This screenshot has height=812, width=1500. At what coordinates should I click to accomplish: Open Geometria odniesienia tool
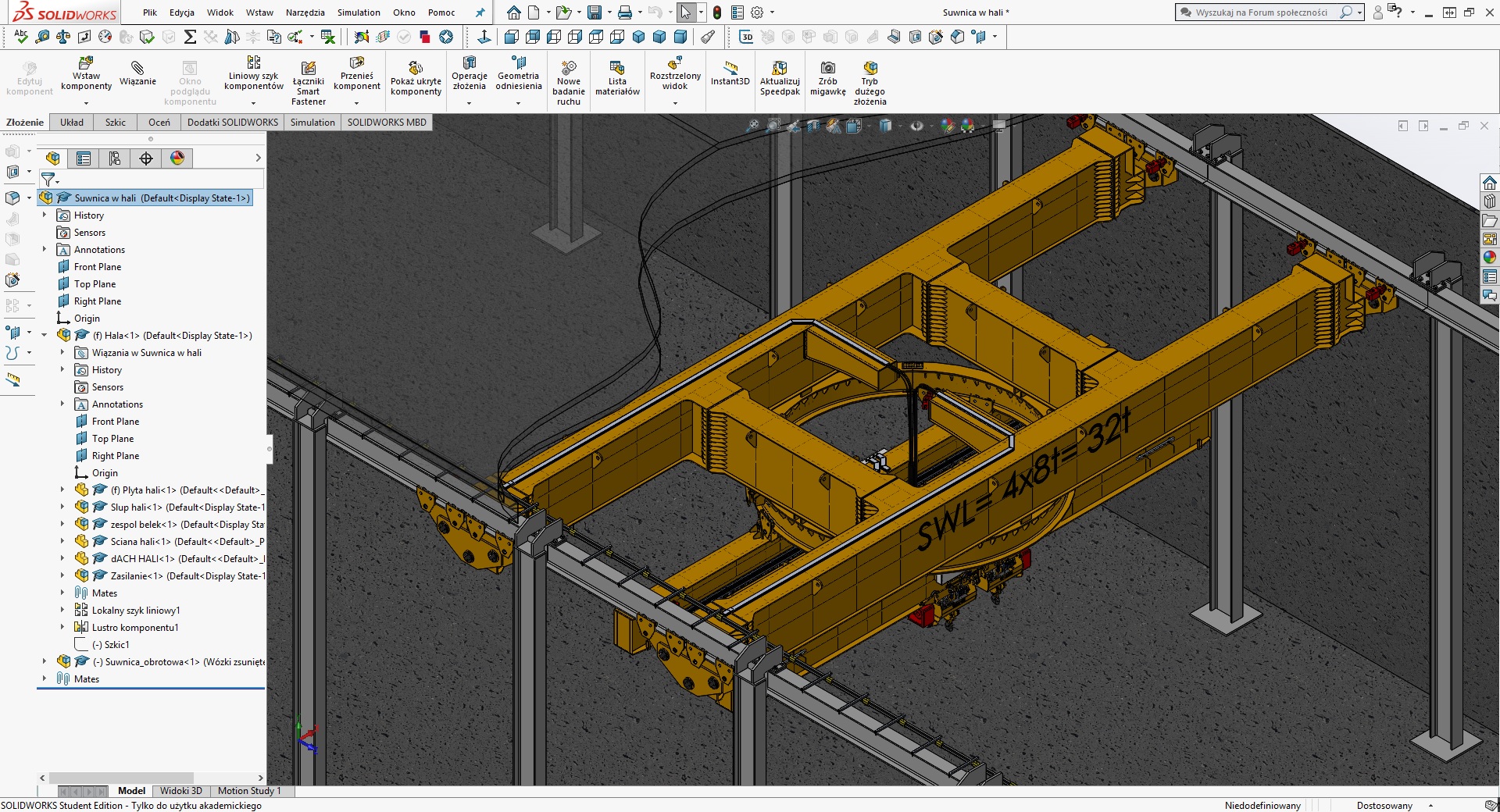click(x=519, y=75)
